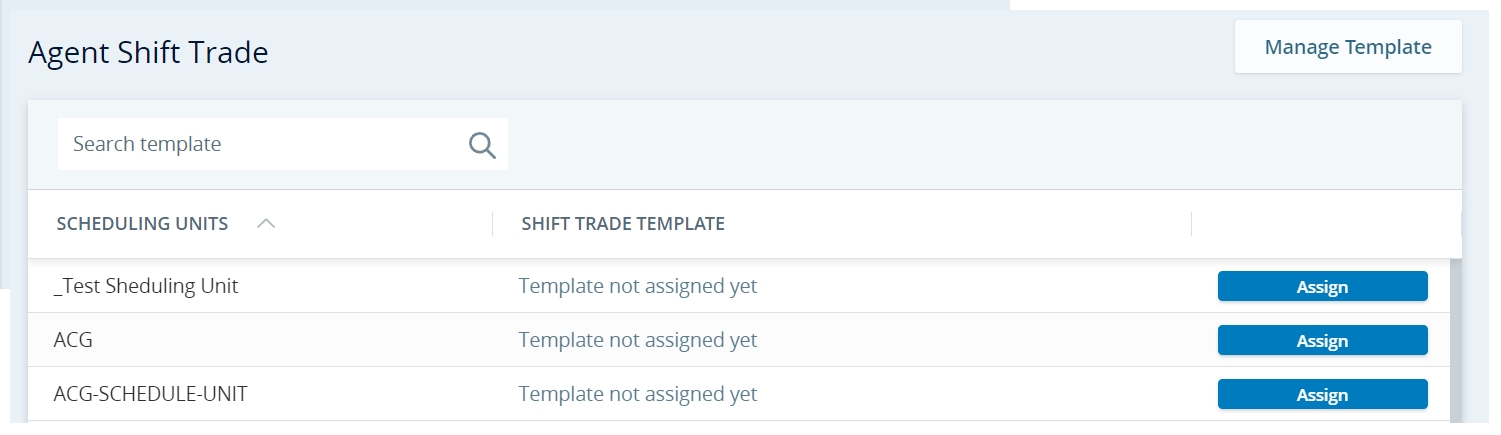Assign template to ACG row
The width and height of the screenshot is (1501, 435).
(1322, 340)
